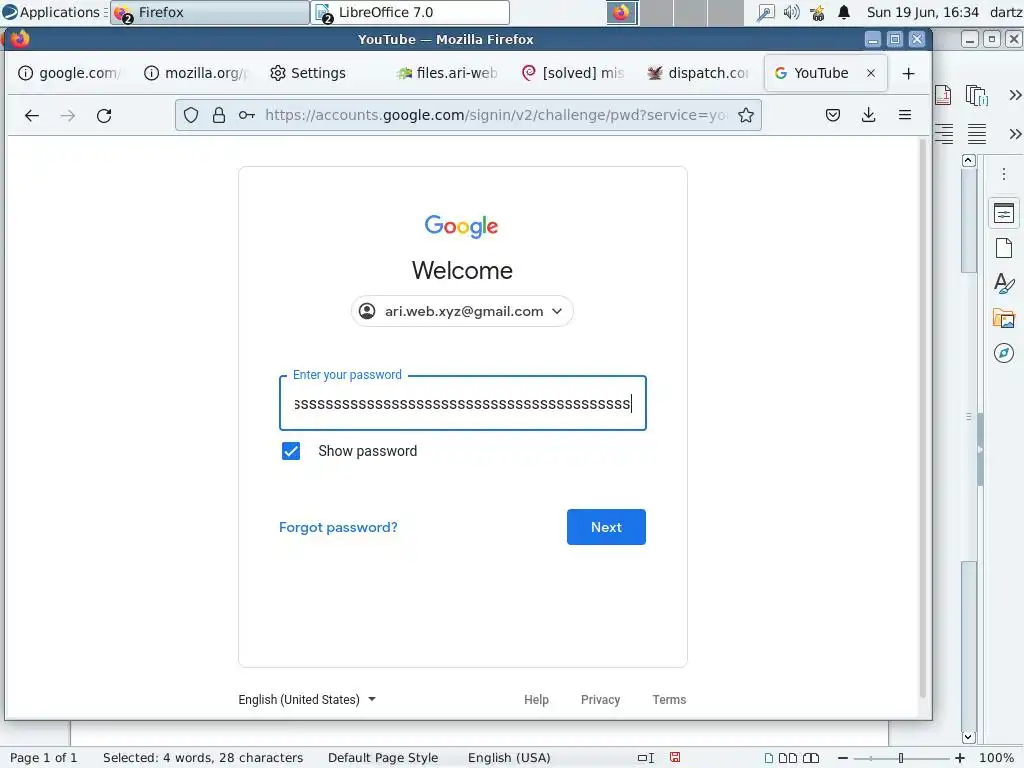Open the LibreOffice sidebar Page deck

point(1004,248)
